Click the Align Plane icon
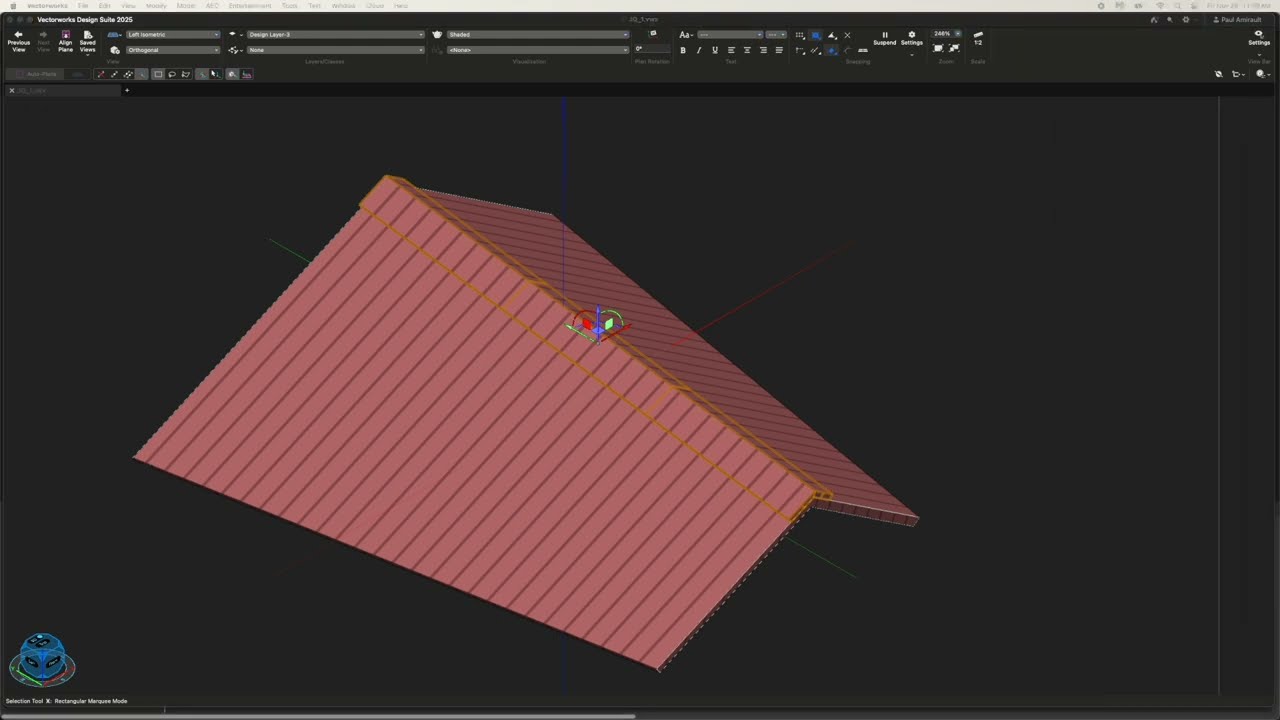The width and height of the screenshot is (1280, 720). point(65,34)
